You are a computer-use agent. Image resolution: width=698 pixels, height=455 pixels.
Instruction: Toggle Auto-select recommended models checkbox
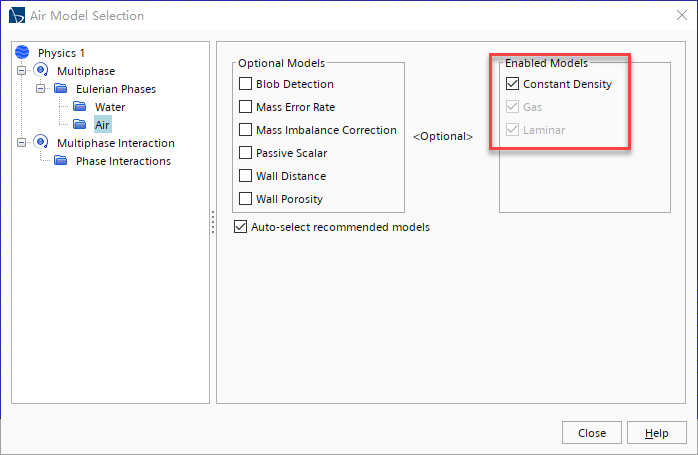(240, 227)
